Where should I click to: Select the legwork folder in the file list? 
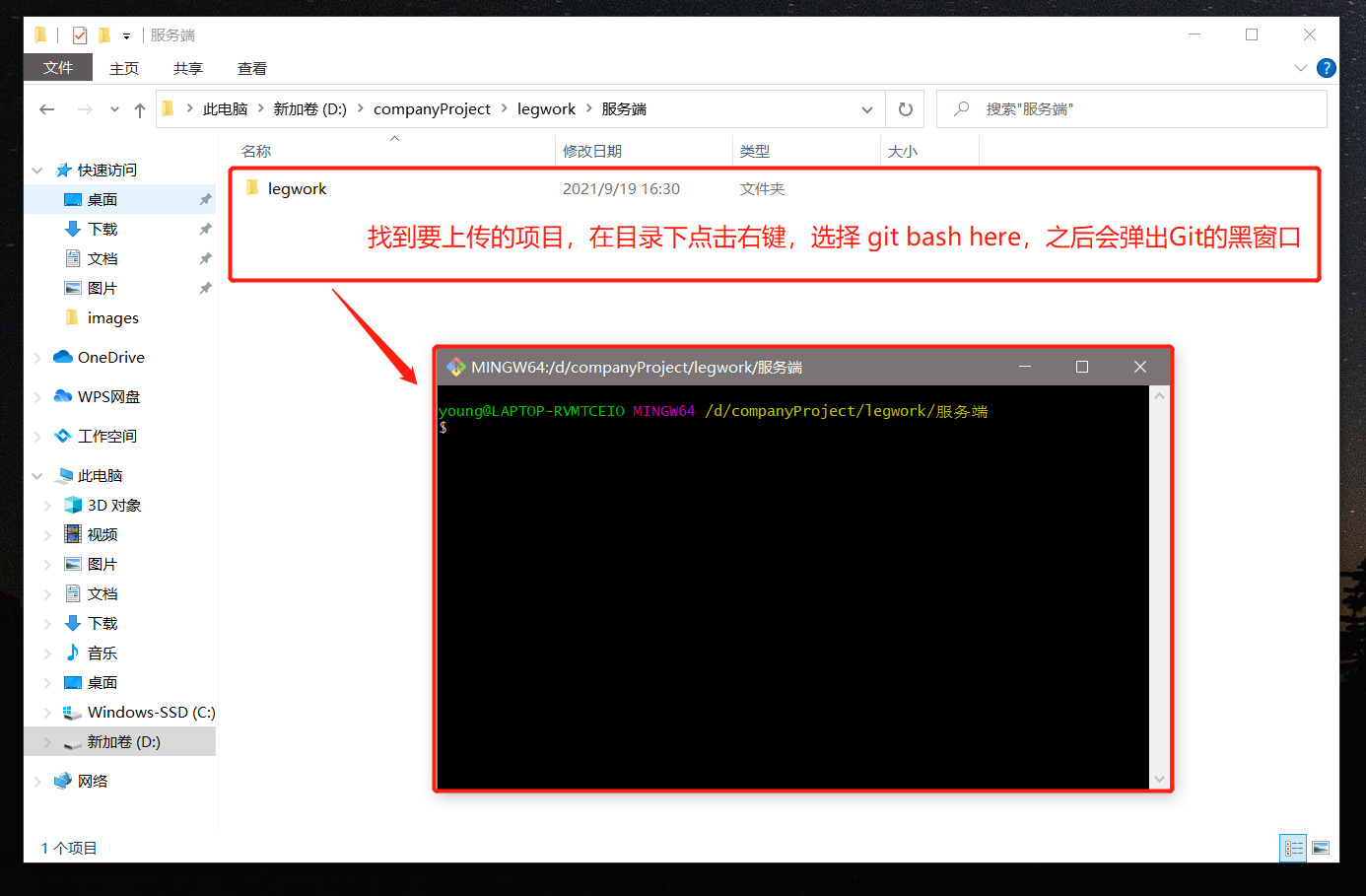tap(297, 188)
